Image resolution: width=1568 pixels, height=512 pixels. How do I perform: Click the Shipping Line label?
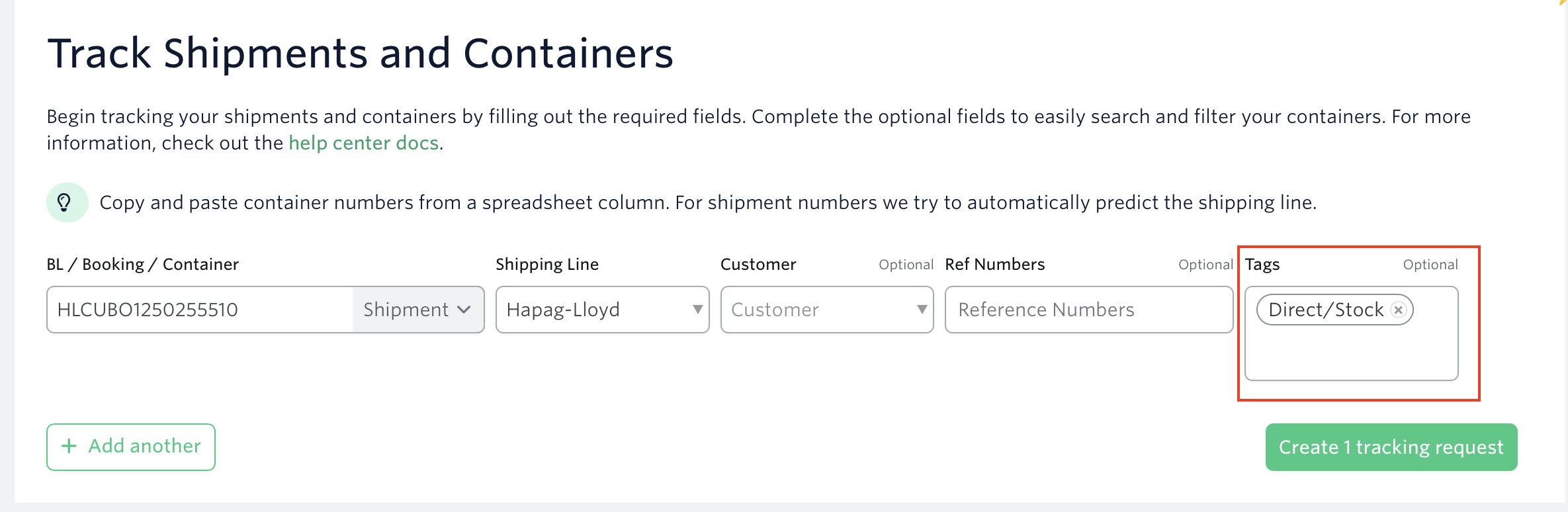[x=546, y=265]
